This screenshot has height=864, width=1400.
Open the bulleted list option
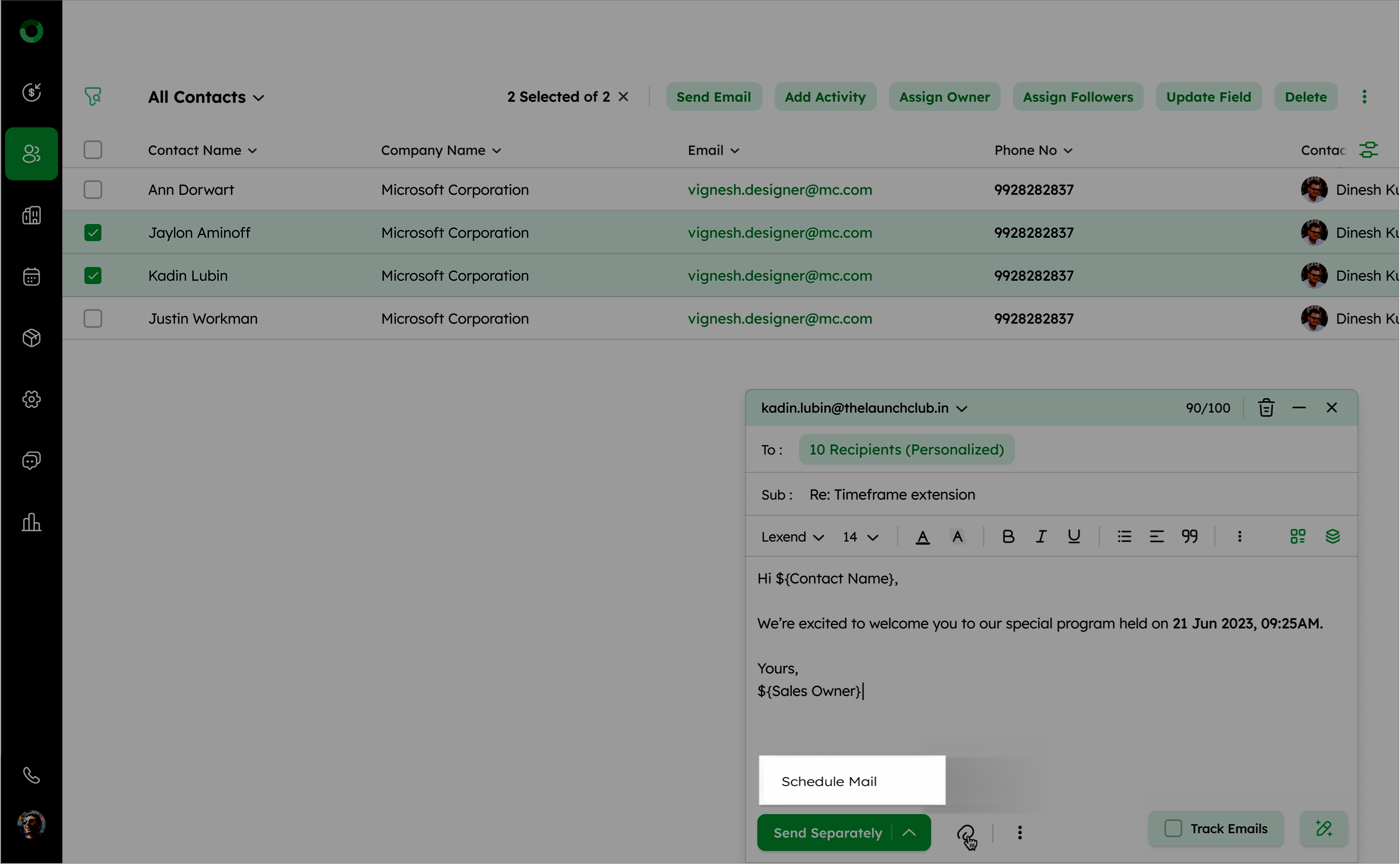pyautogui.click(x=1124, y=537)
